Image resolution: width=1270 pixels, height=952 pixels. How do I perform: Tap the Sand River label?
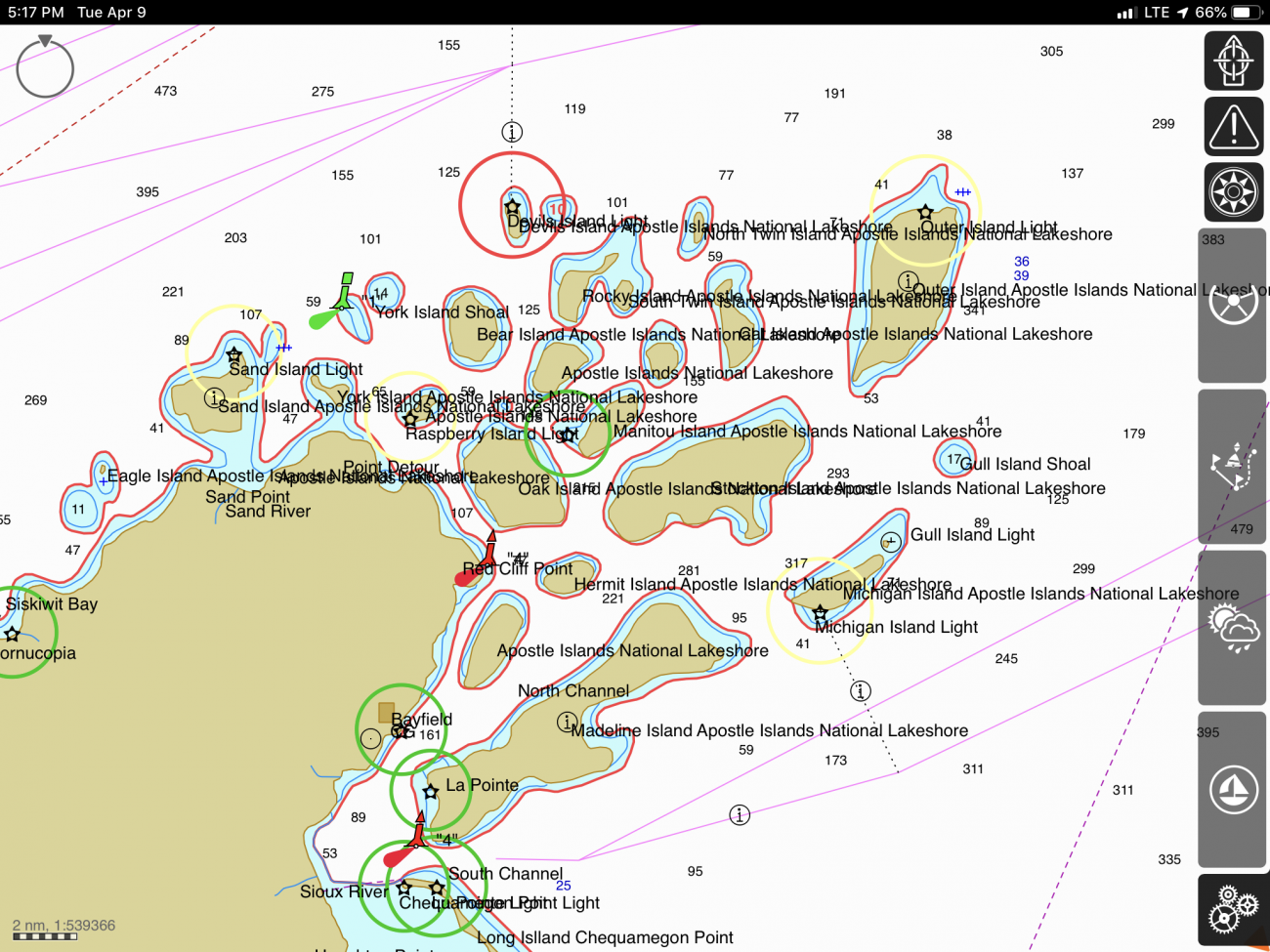pos(268,511)
